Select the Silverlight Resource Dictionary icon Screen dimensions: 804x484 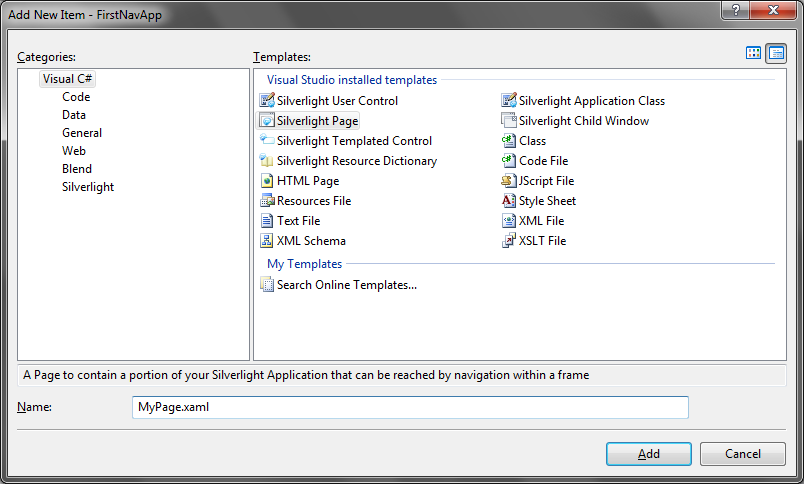267,160
